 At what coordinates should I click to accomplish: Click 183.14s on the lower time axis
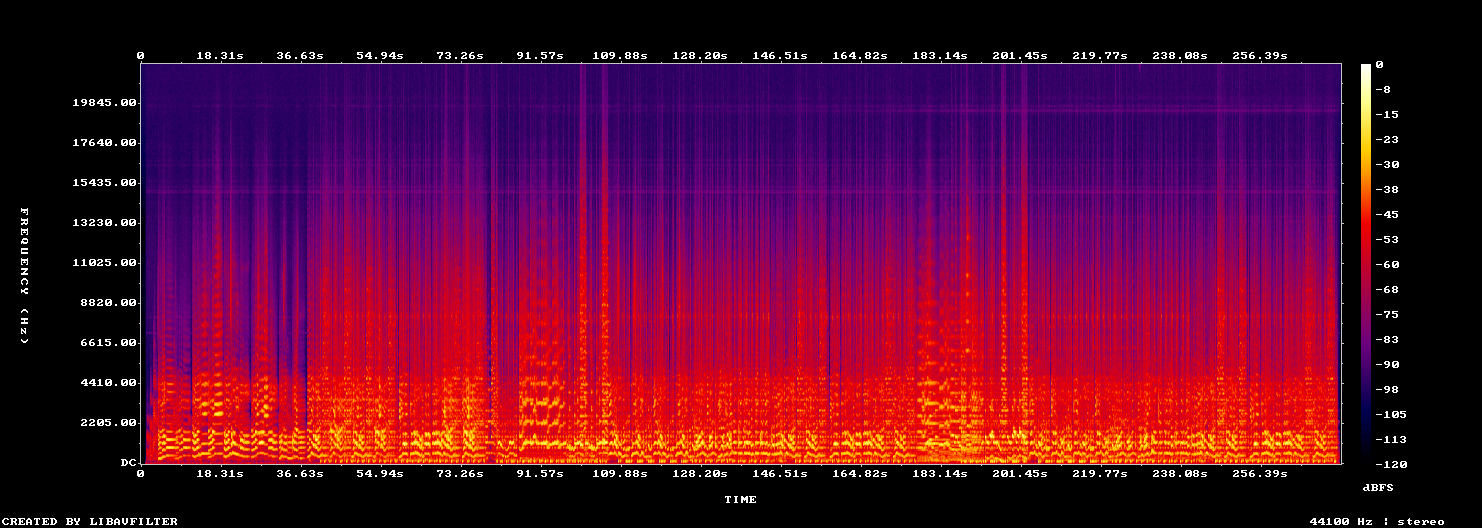940,473
